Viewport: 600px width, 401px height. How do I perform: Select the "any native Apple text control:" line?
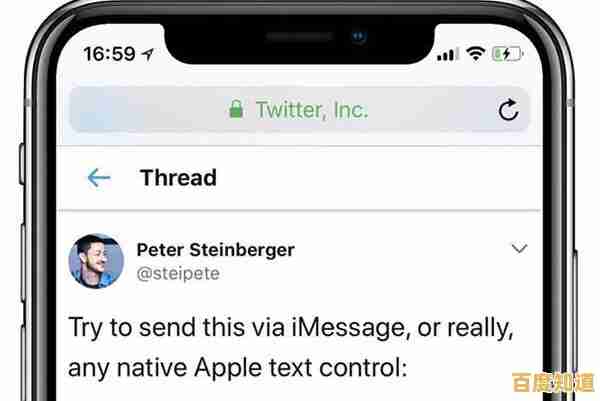click(237, 368)
